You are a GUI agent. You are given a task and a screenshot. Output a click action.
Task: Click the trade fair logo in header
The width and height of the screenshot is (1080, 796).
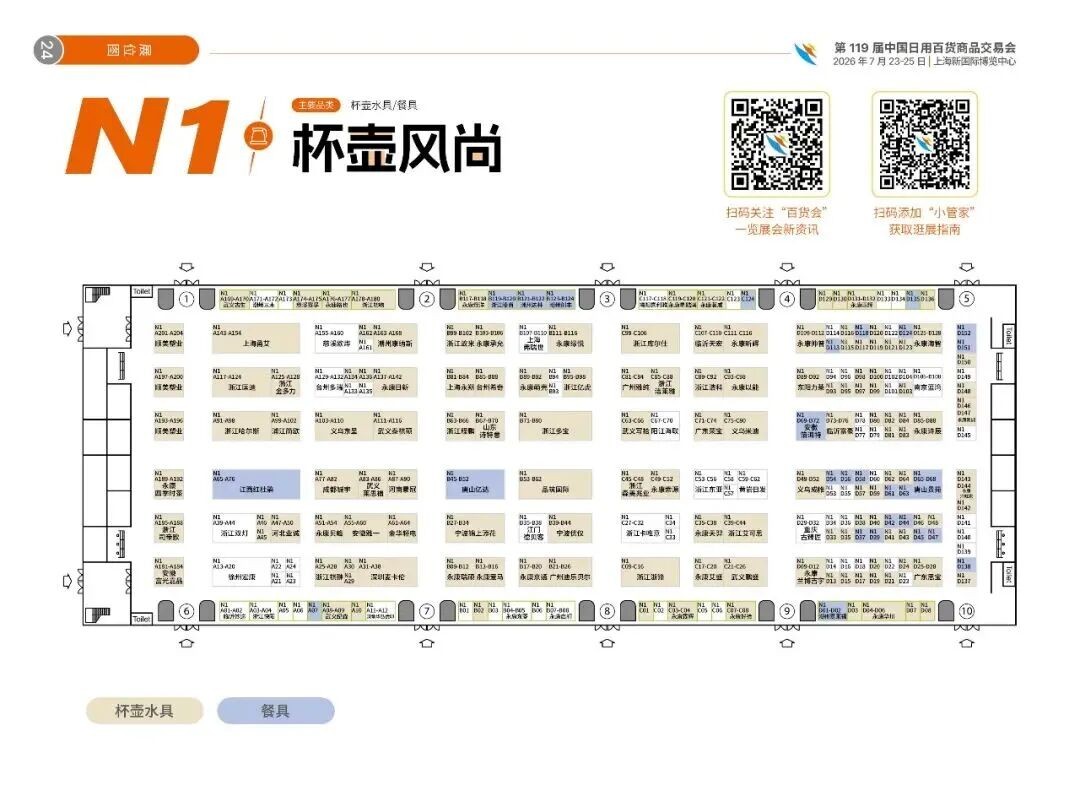tap(804, 53)
